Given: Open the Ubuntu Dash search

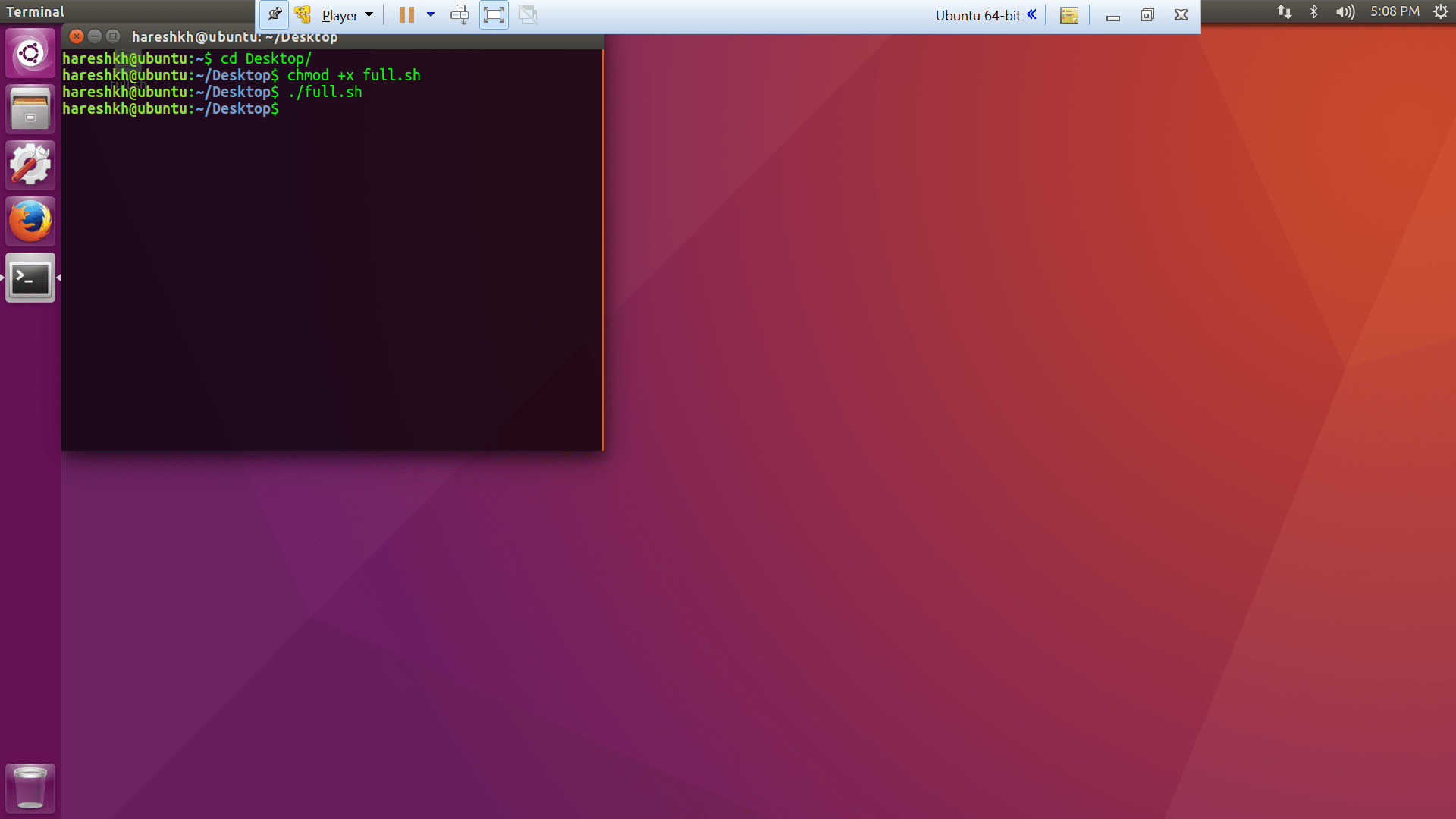Looking at the screenshot, I should (30, 52).
